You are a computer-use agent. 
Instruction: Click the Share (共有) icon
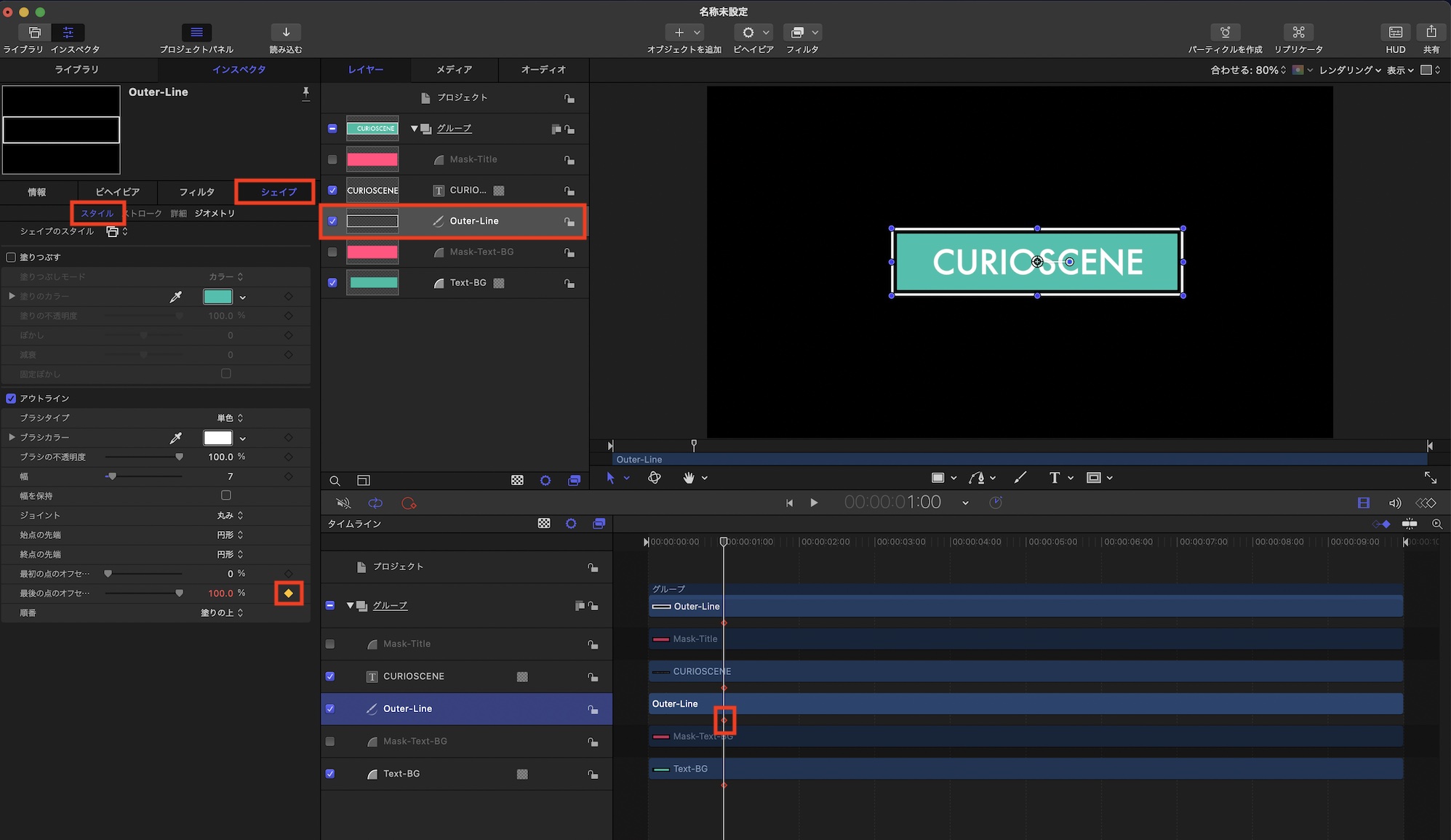coord(1431,33)
